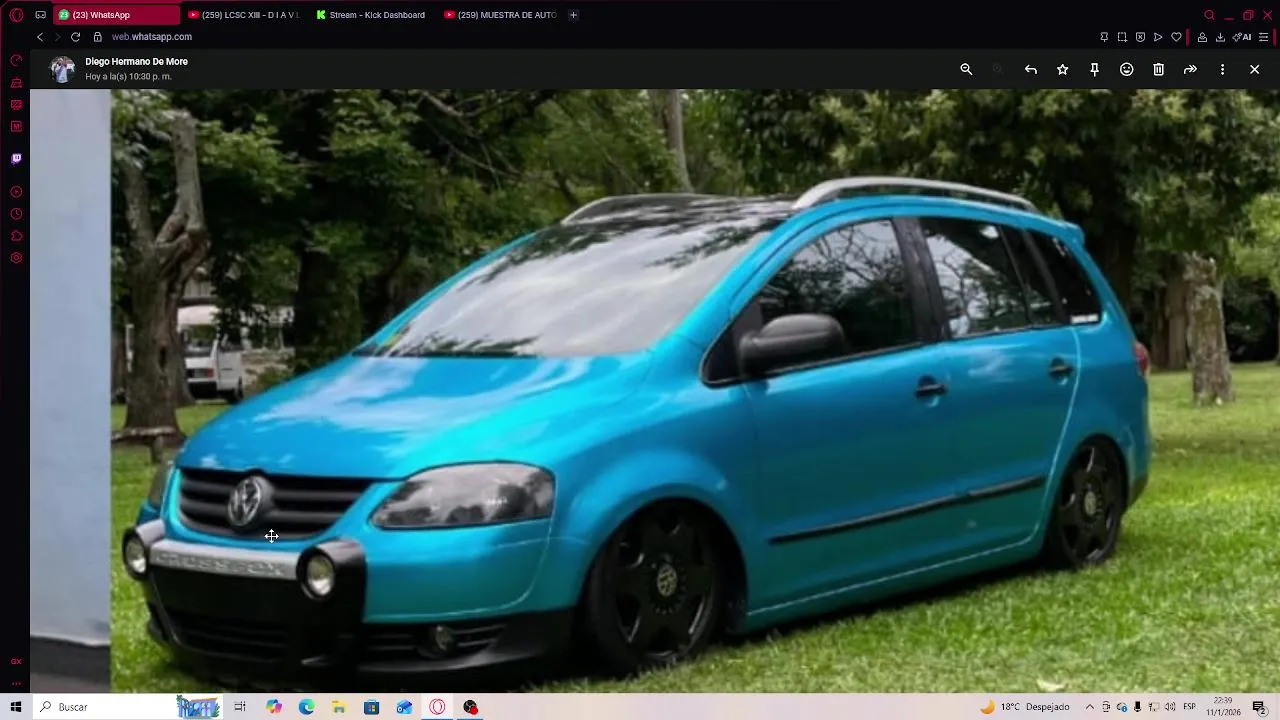Click the contact name Diego Hermano De More
The width and height of the screenshot is (1280, 720).
pos(136,61)
